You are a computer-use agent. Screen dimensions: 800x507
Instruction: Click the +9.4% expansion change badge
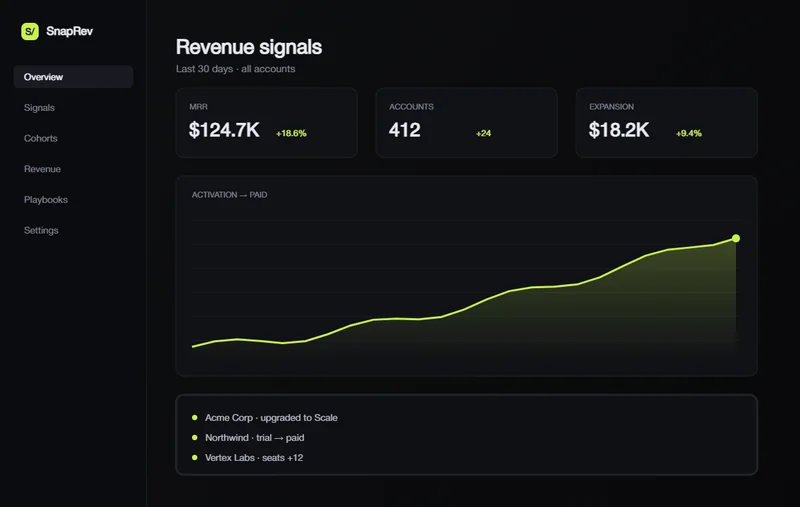point(689,133)
